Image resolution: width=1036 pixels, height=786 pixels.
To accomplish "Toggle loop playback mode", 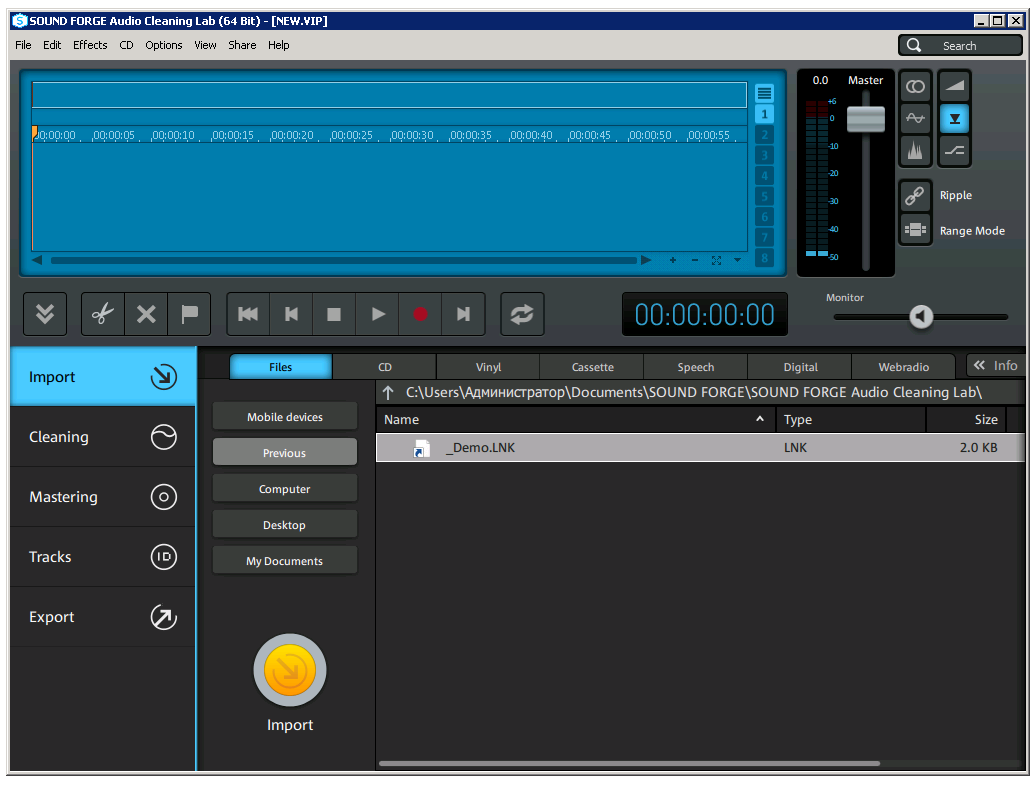I will tap(521, 314).
